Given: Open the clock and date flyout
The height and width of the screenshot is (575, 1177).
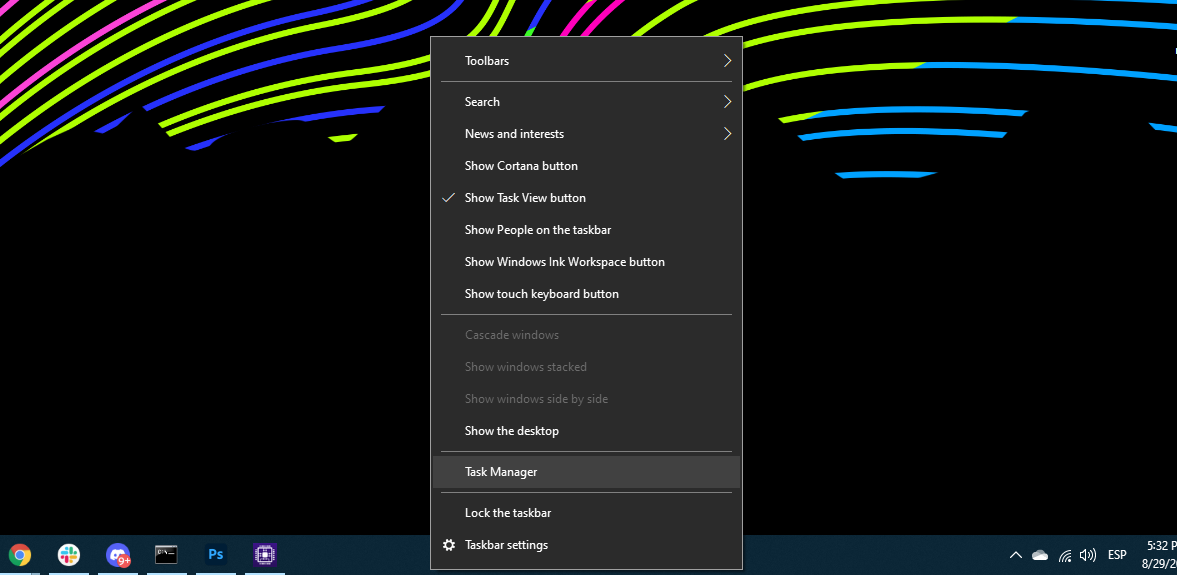Looking at the screenshot, I should pyautogui.click(x=1159, y=555).
